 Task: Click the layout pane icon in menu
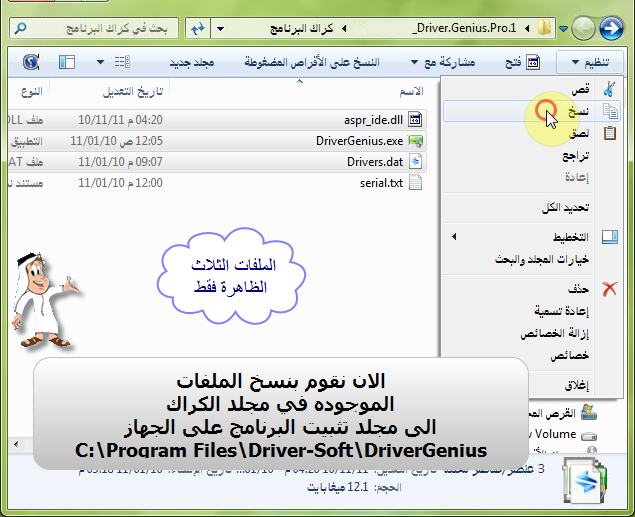[x=609, y=237]
